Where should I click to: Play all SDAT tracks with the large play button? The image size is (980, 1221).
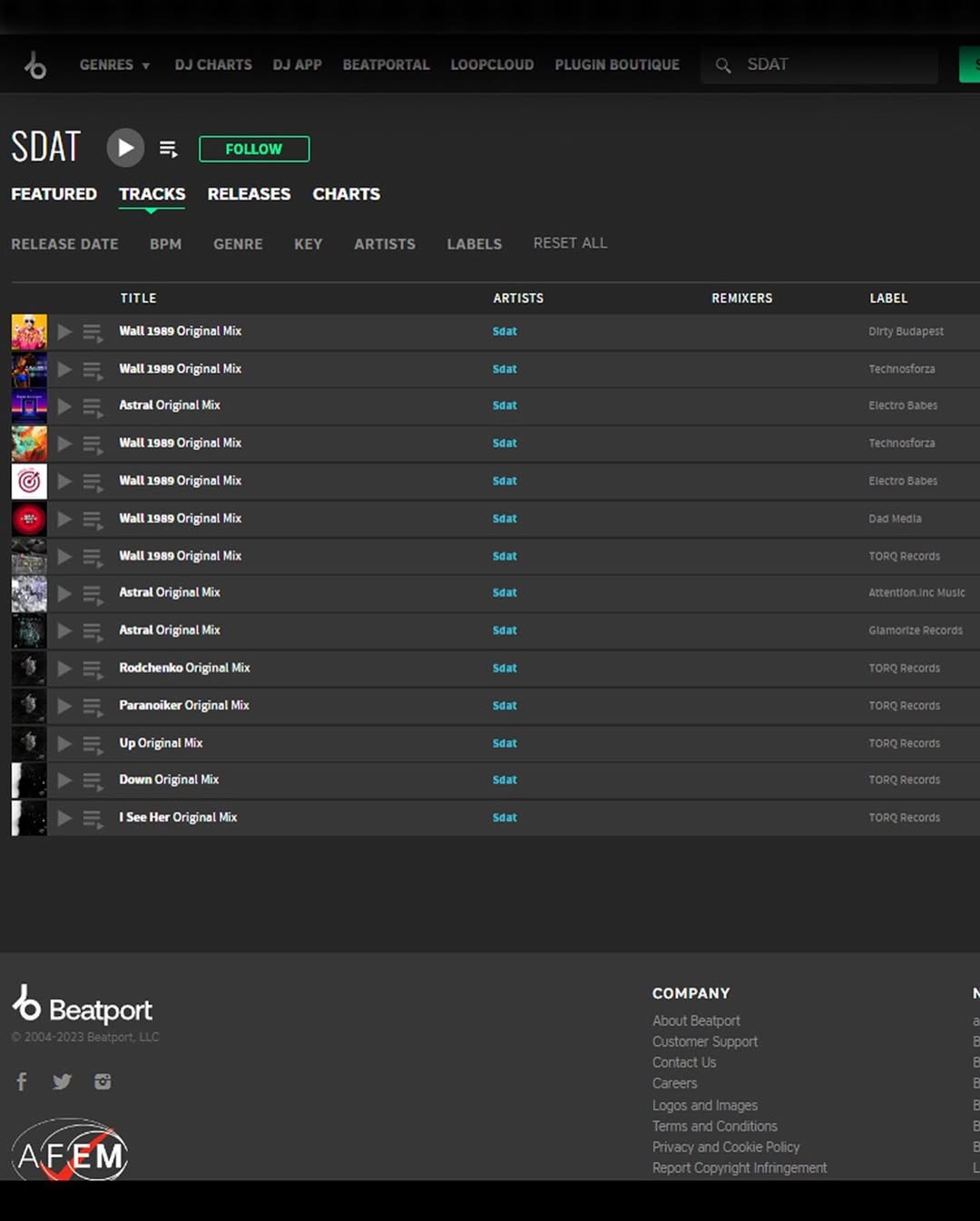pos(125,148)
